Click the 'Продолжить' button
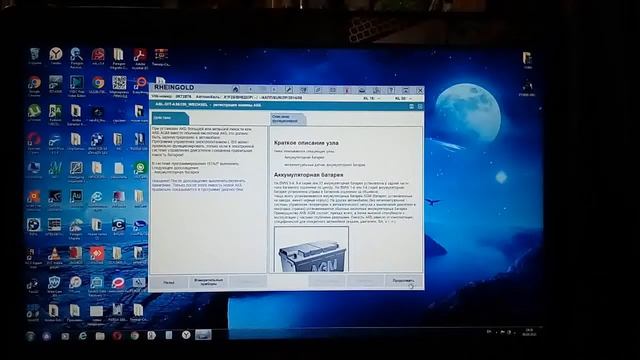Screen dimensions: 640x360 403,281
